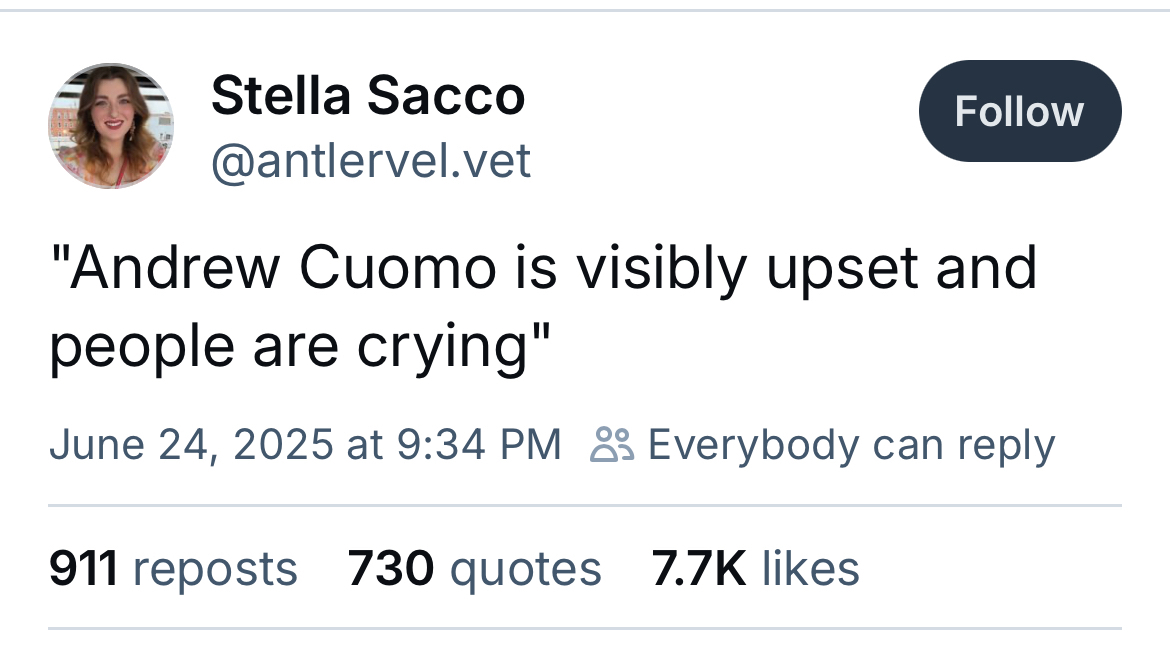Open the @antlervel.vet handle link
1170x649 pixels.
(370, 161)
